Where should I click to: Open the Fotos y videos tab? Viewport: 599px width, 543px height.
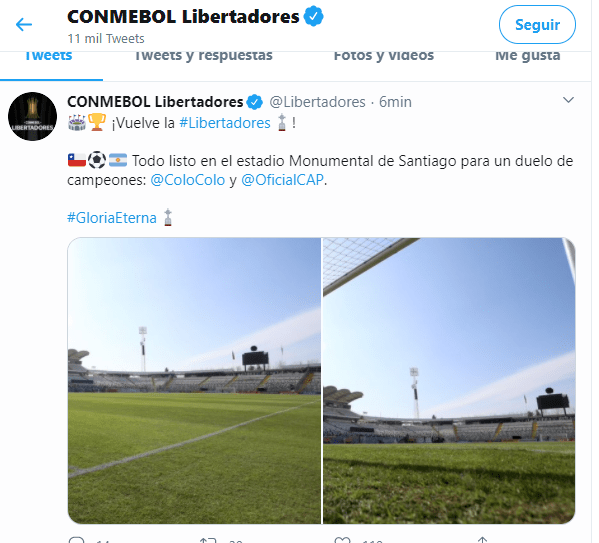coord(384,56)
